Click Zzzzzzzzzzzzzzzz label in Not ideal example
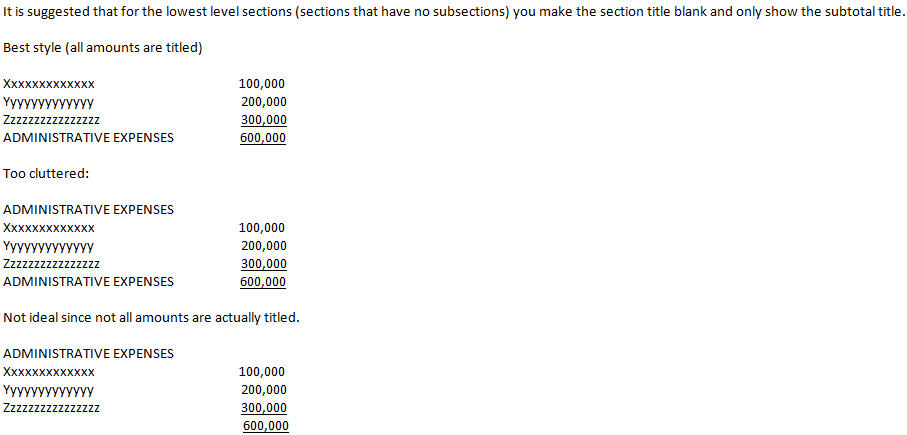This screenshot has width=907, height=435. (x=51, y=408)
